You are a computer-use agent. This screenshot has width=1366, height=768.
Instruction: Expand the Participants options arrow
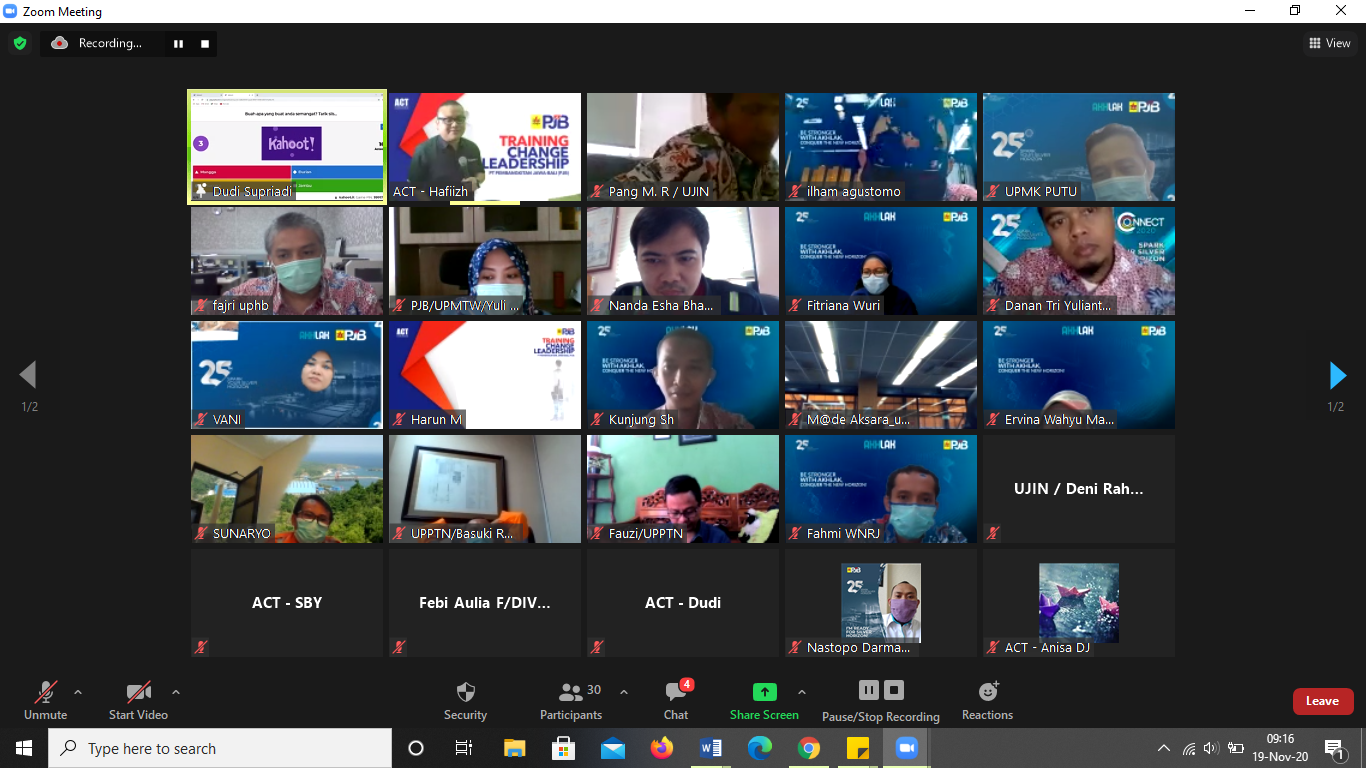[x=624, y=692]
